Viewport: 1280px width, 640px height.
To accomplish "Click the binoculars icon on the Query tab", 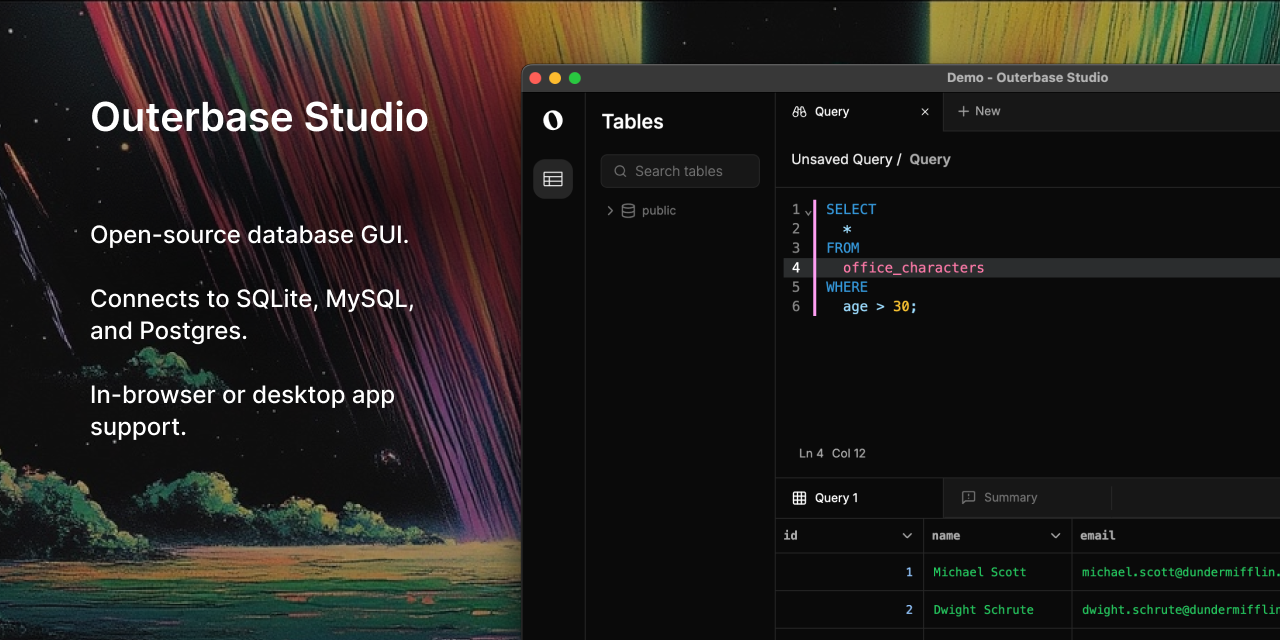I will 799,112.
